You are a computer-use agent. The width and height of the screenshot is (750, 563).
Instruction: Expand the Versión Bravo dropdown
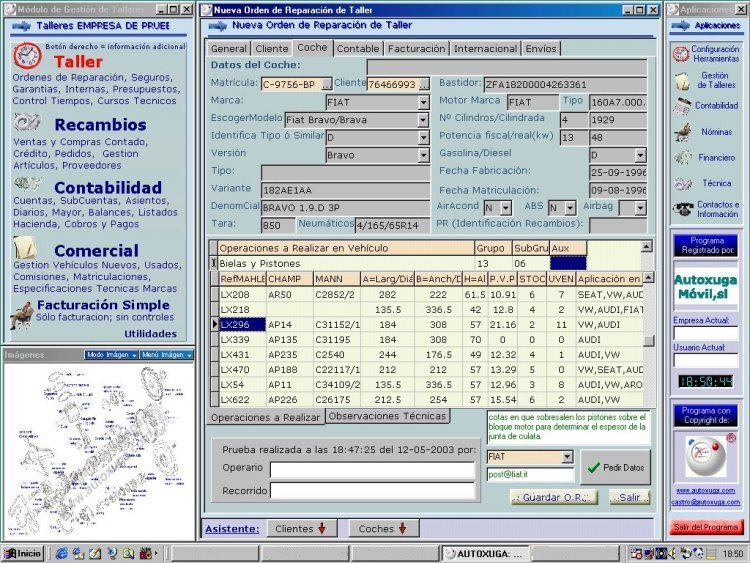click(424, 155)
